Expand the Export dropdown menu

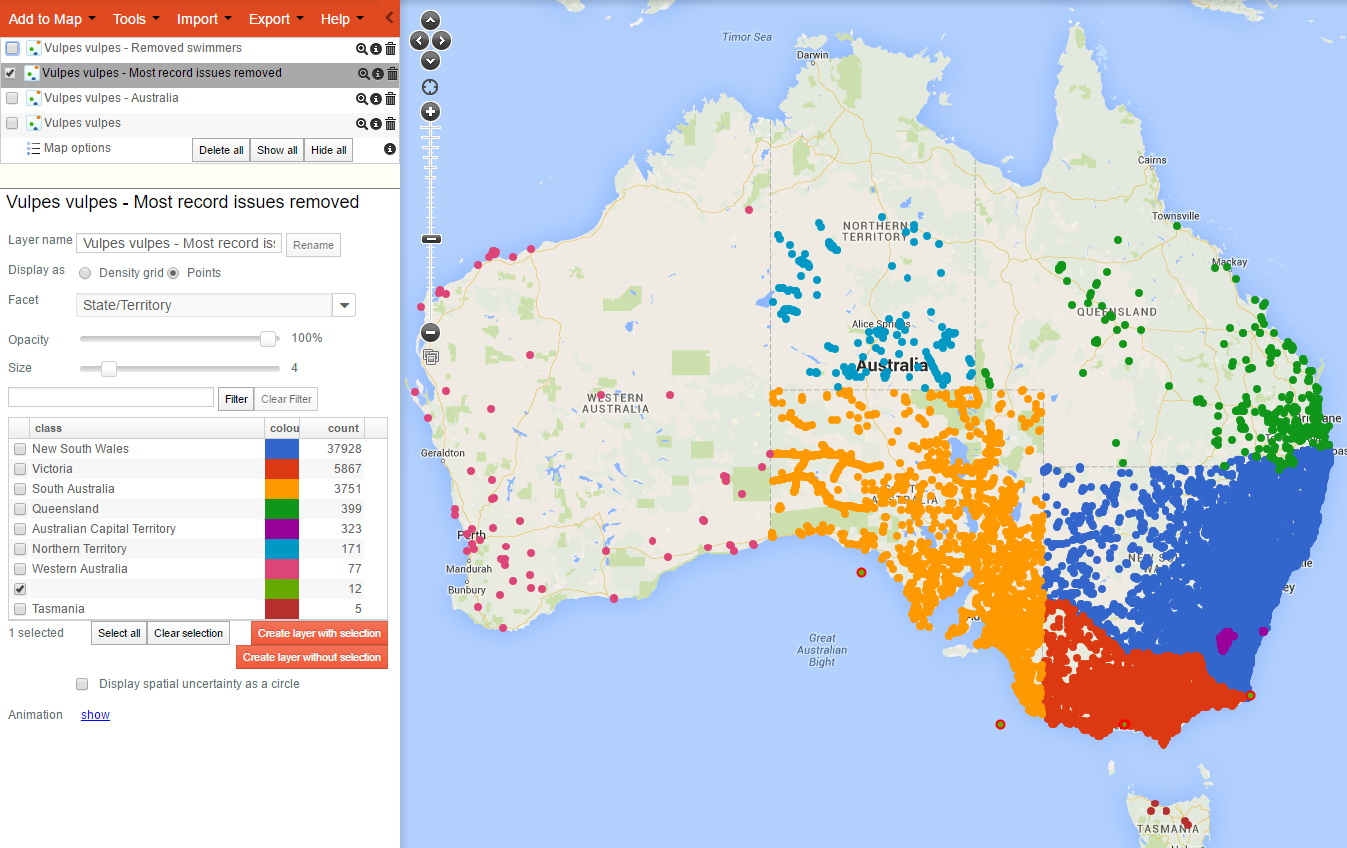pyautogui.click(x=276, y=19)
